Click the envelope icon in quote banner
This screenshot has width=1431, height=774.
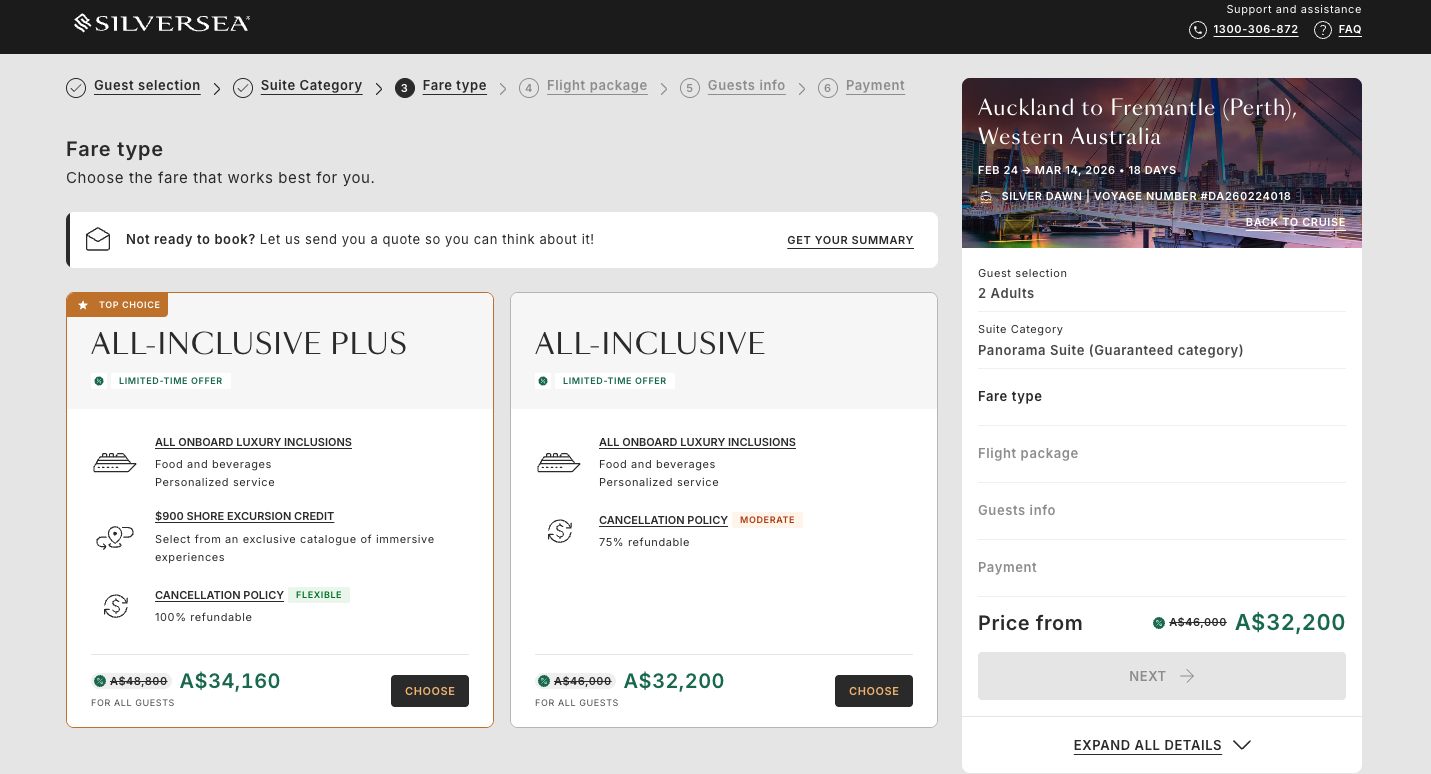coord(98,240)
